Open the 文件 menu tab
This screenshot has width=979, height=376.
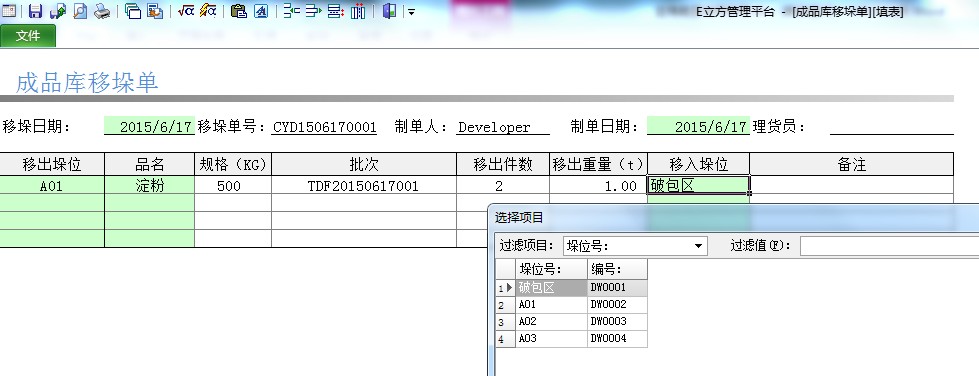pyautogui.click(x=28, y=36)
